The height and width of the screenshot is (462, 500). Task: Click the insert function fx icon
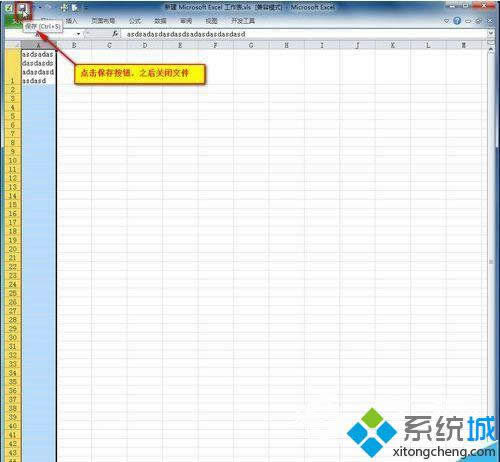(115, 34)
